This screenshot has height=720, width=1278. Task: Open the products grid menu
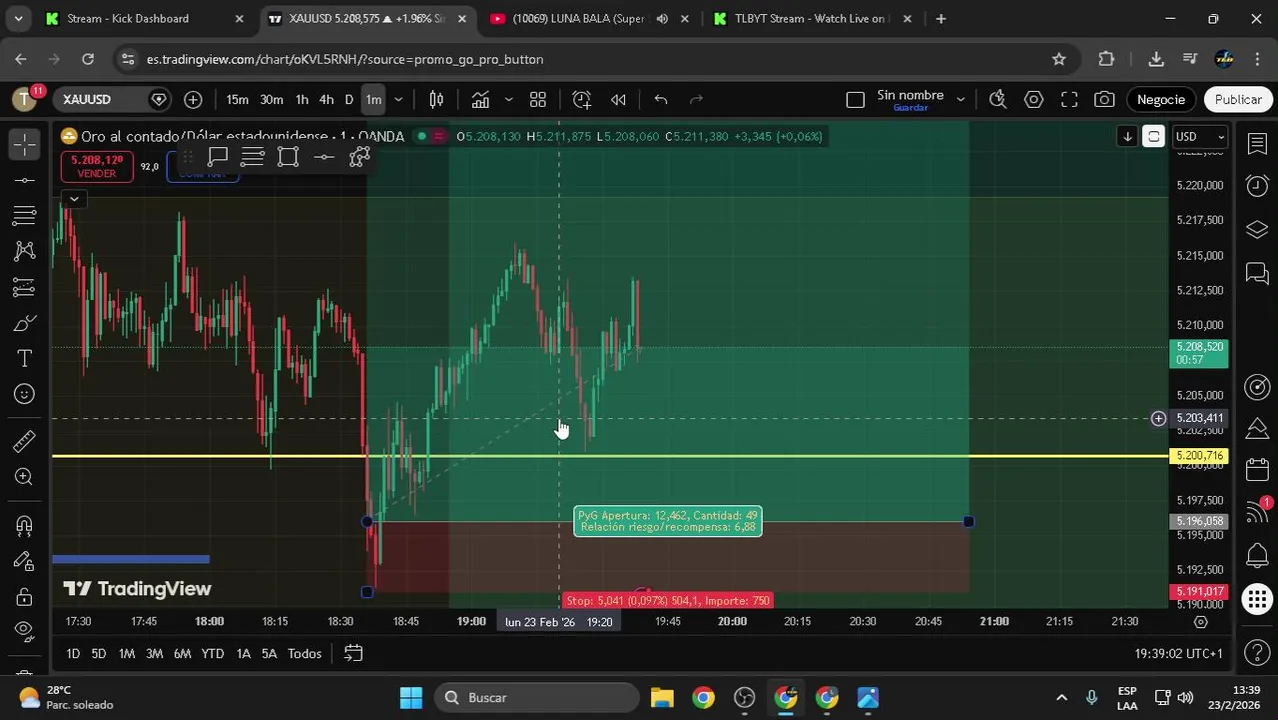[1257, 599]
